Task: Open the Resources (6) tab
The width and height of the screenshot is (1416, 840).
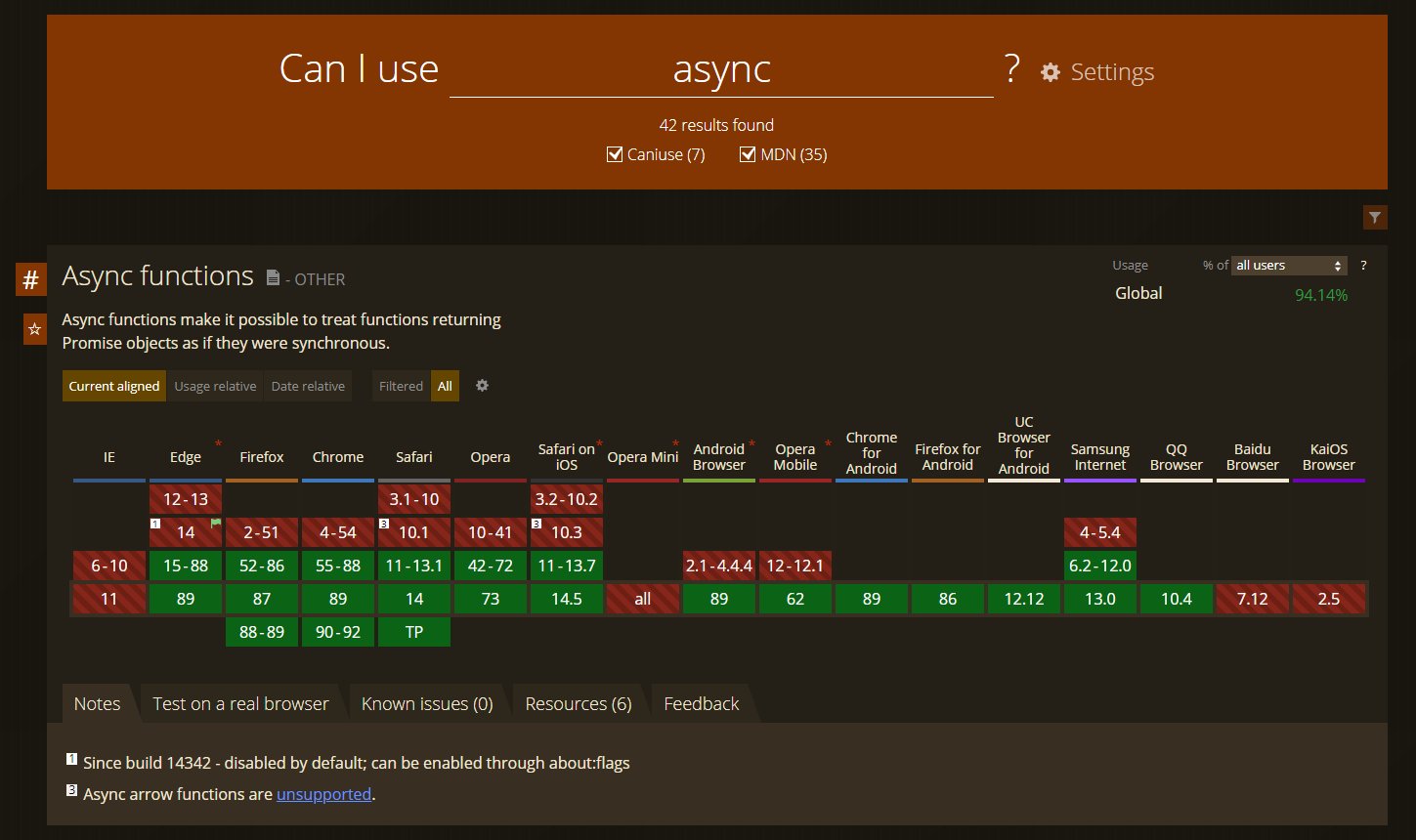Action: (x=579, y=703)
